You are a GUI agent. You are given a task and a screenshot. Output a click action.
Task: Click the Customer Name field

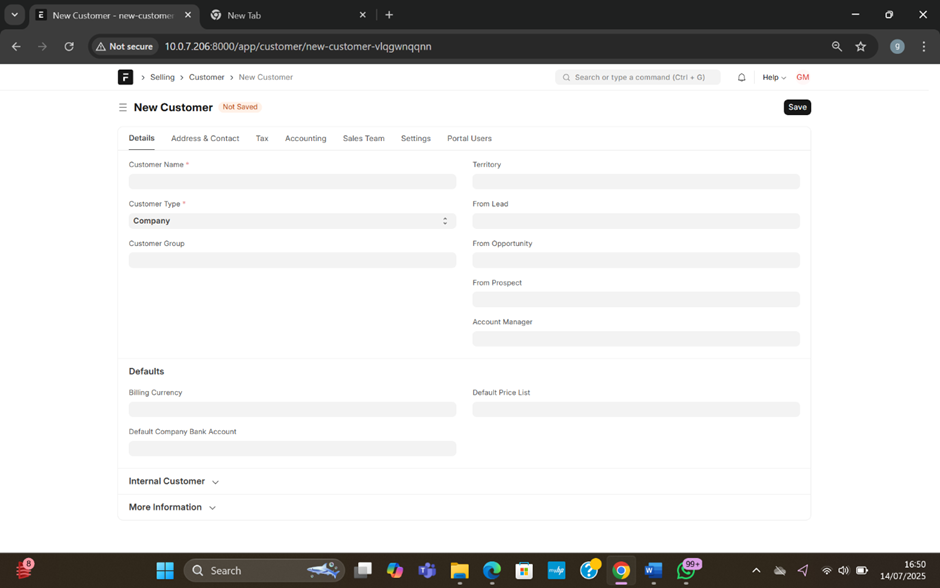coord(293,182)
